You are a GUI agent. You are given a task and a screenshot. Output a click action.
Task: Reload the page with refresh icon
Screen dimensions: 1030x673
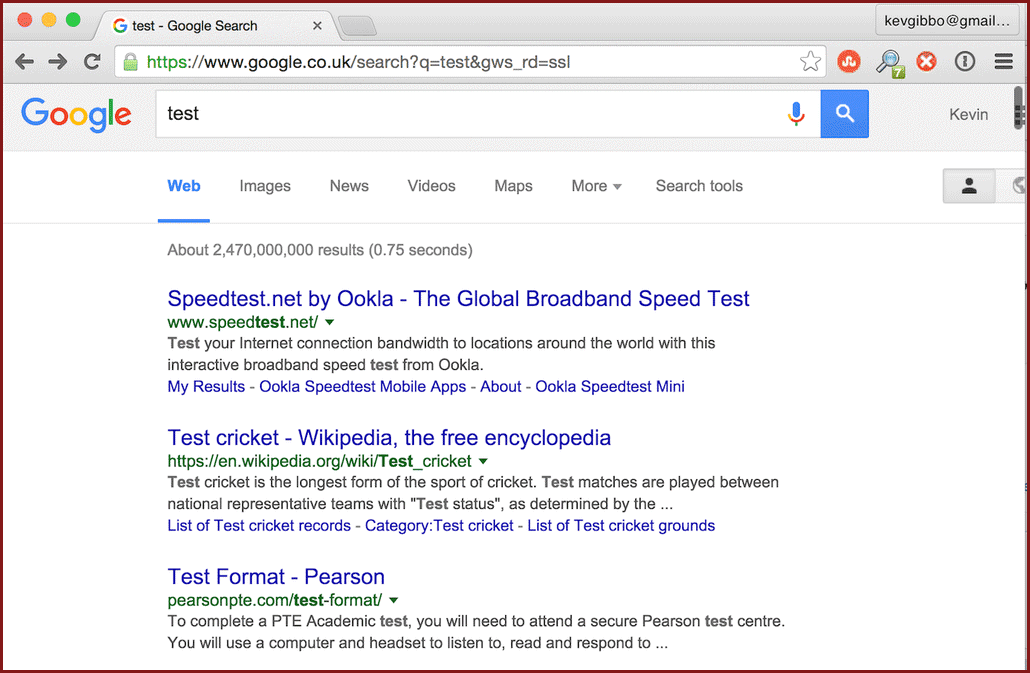[92, 62]
